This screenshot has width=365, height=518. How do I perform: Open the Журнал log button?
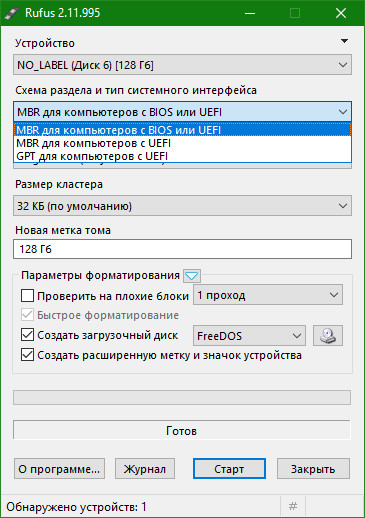(x=145, y=469)
